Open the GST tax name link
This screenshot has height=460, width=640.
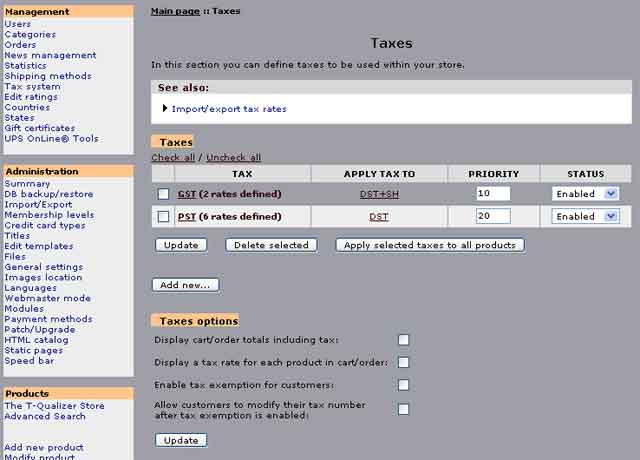coord(187,194)
